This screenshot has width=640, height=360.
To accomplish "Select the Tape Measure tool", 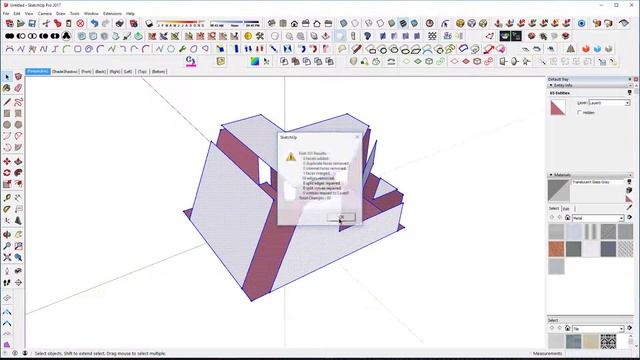I will click(x=7, y=198).
